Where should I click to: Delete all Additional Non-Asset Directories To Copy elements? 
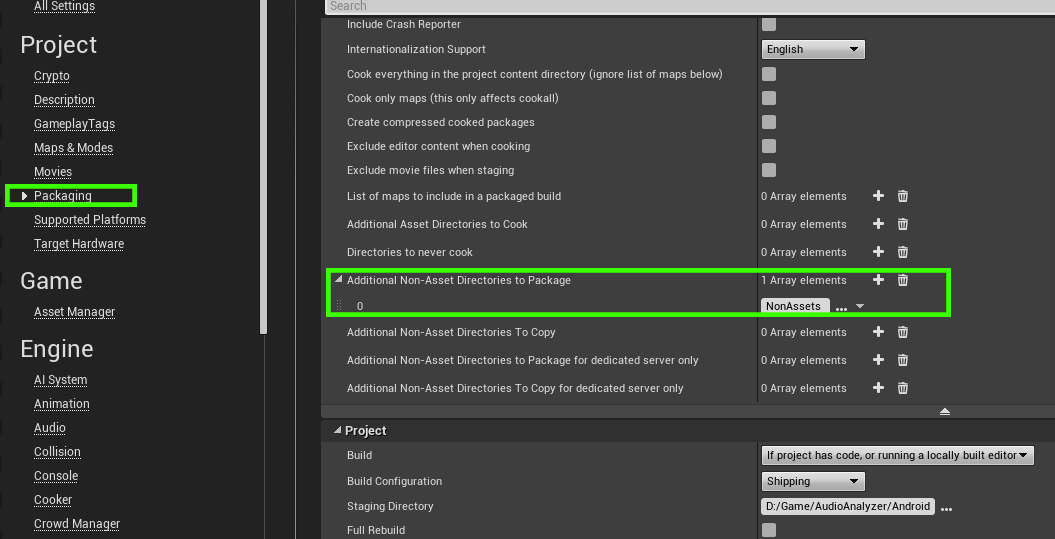(902, 332)
